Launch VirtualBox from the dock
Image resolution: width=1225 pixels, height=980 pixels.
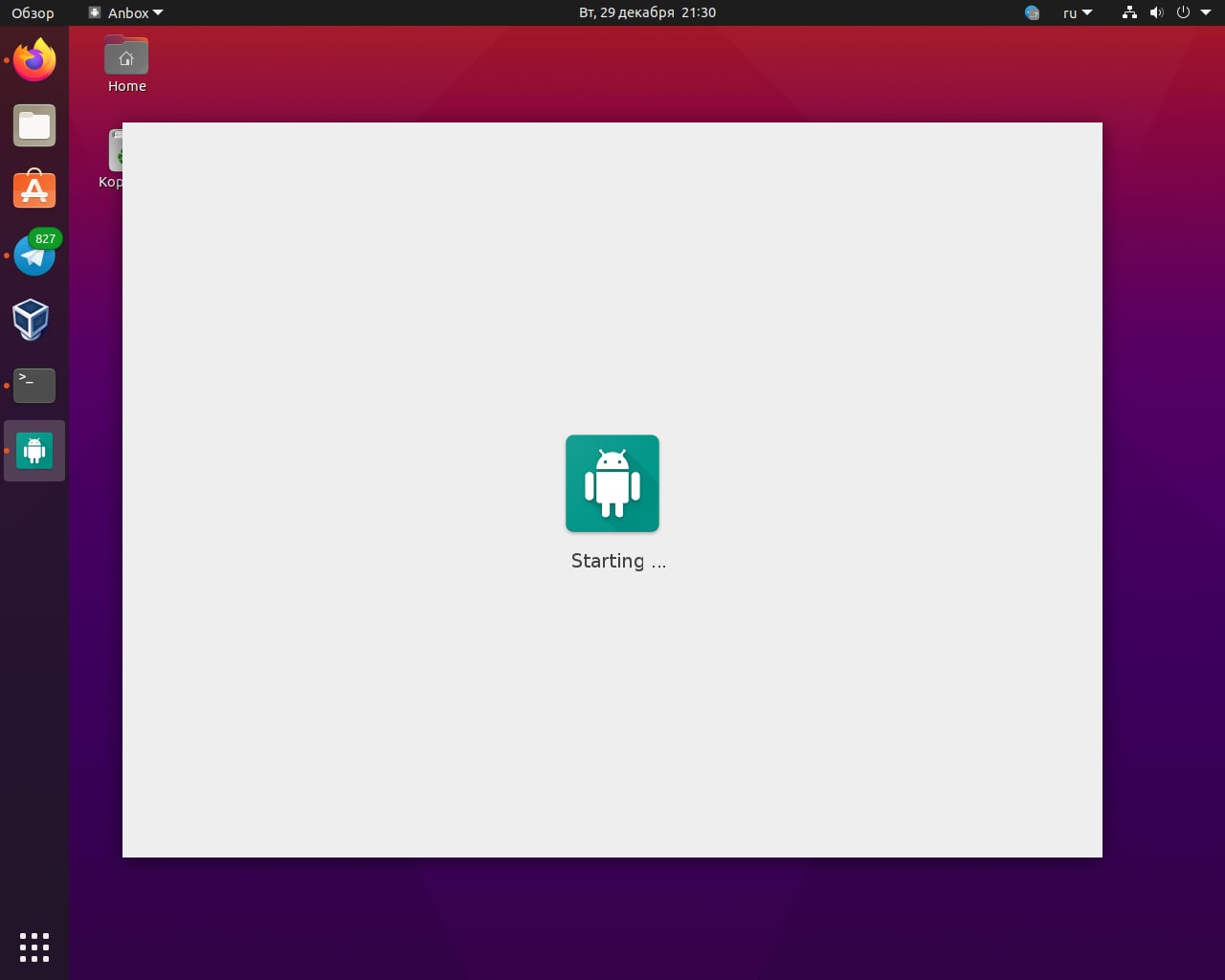pyautogui.click(x=32, y=320)
